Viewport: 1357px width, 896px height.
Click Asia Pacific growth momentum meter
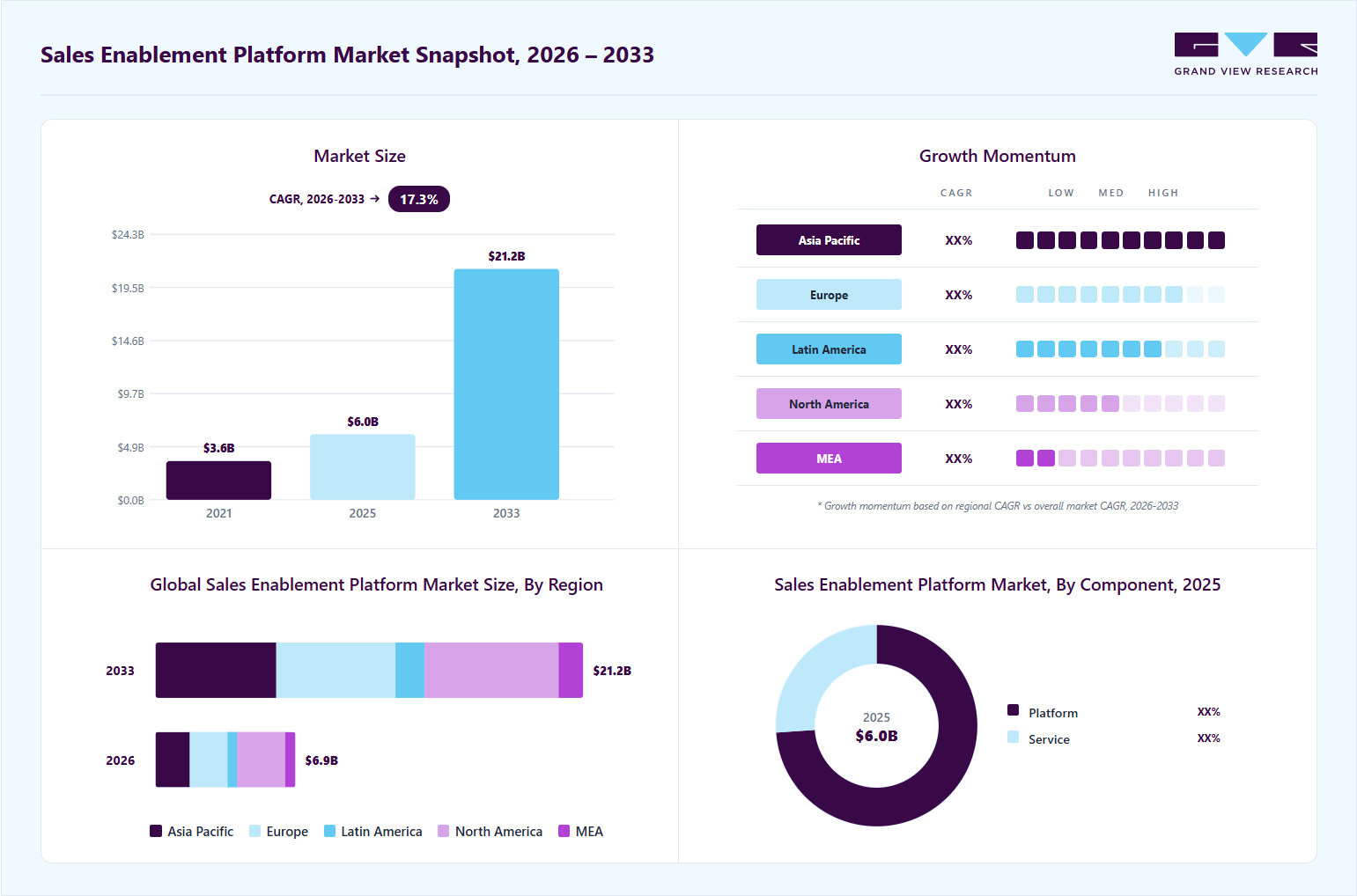pyautogui.click(x=1120, y=240)
